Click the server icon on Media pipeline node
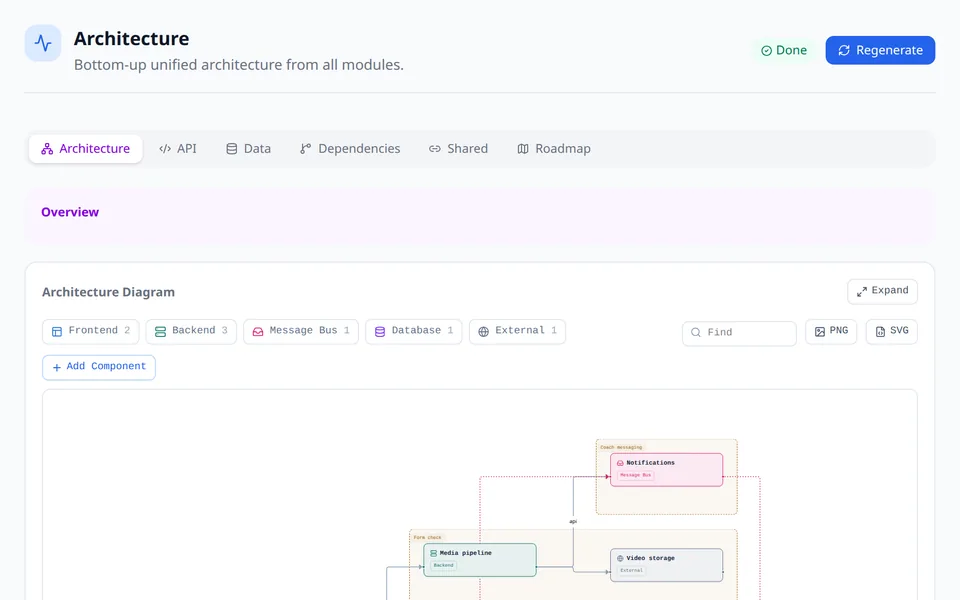 click(x=433, y=553)
